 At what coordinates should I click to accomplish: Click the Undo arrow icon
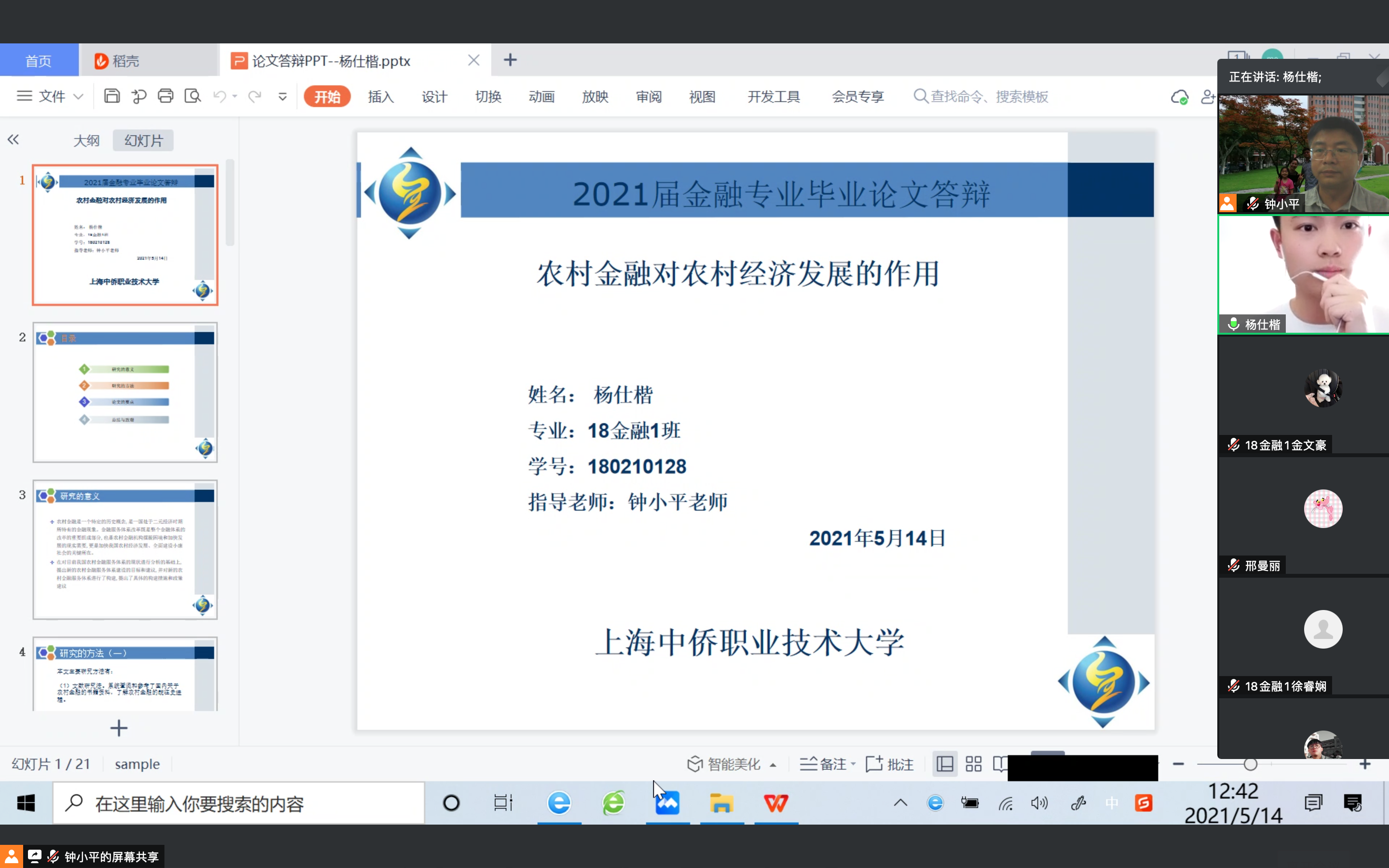219,96
